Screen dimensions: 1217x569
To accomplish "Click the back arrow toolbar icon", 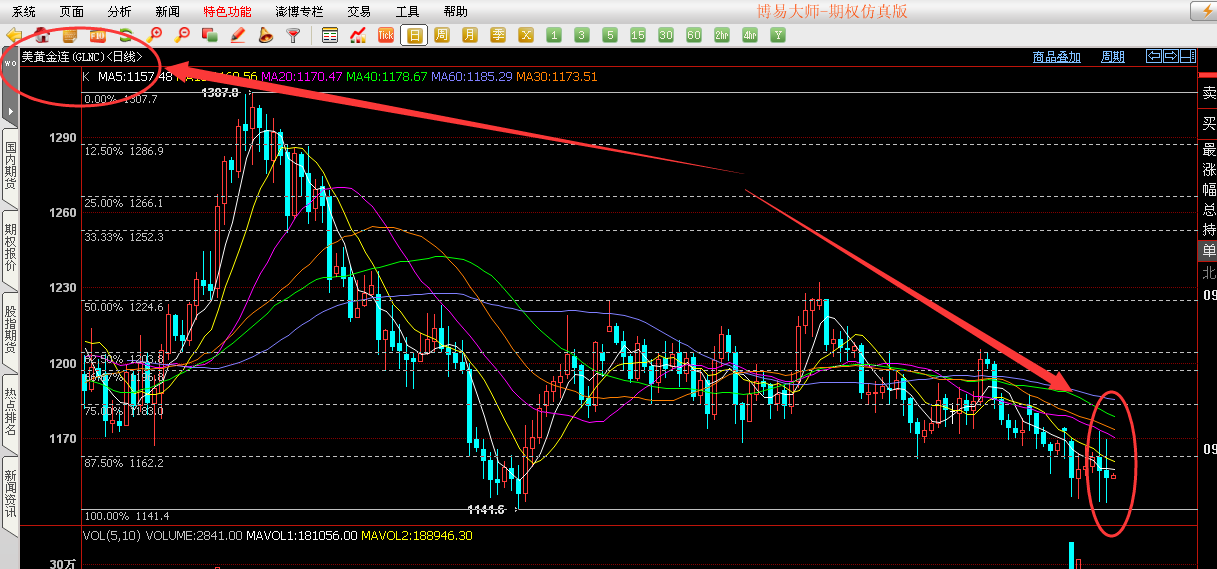I will pyautogui.click(x=14, y=36).
